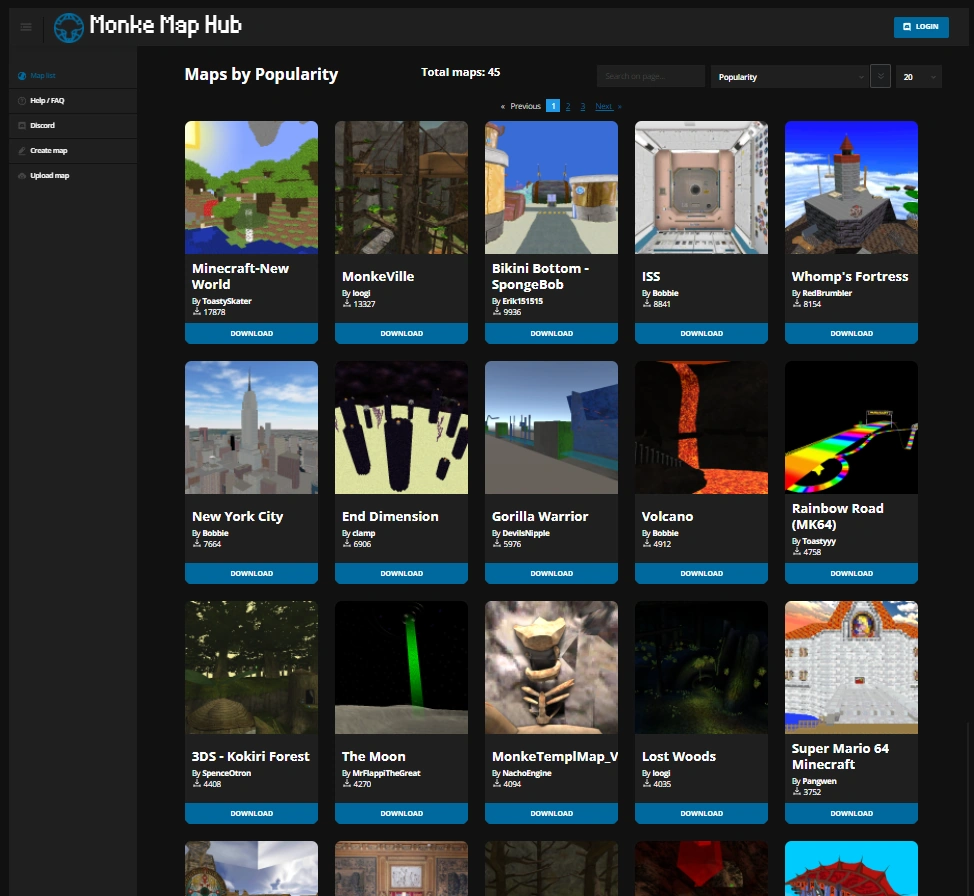
Task: Click the Create map pencil icon
Action: (x=21, y=150)
